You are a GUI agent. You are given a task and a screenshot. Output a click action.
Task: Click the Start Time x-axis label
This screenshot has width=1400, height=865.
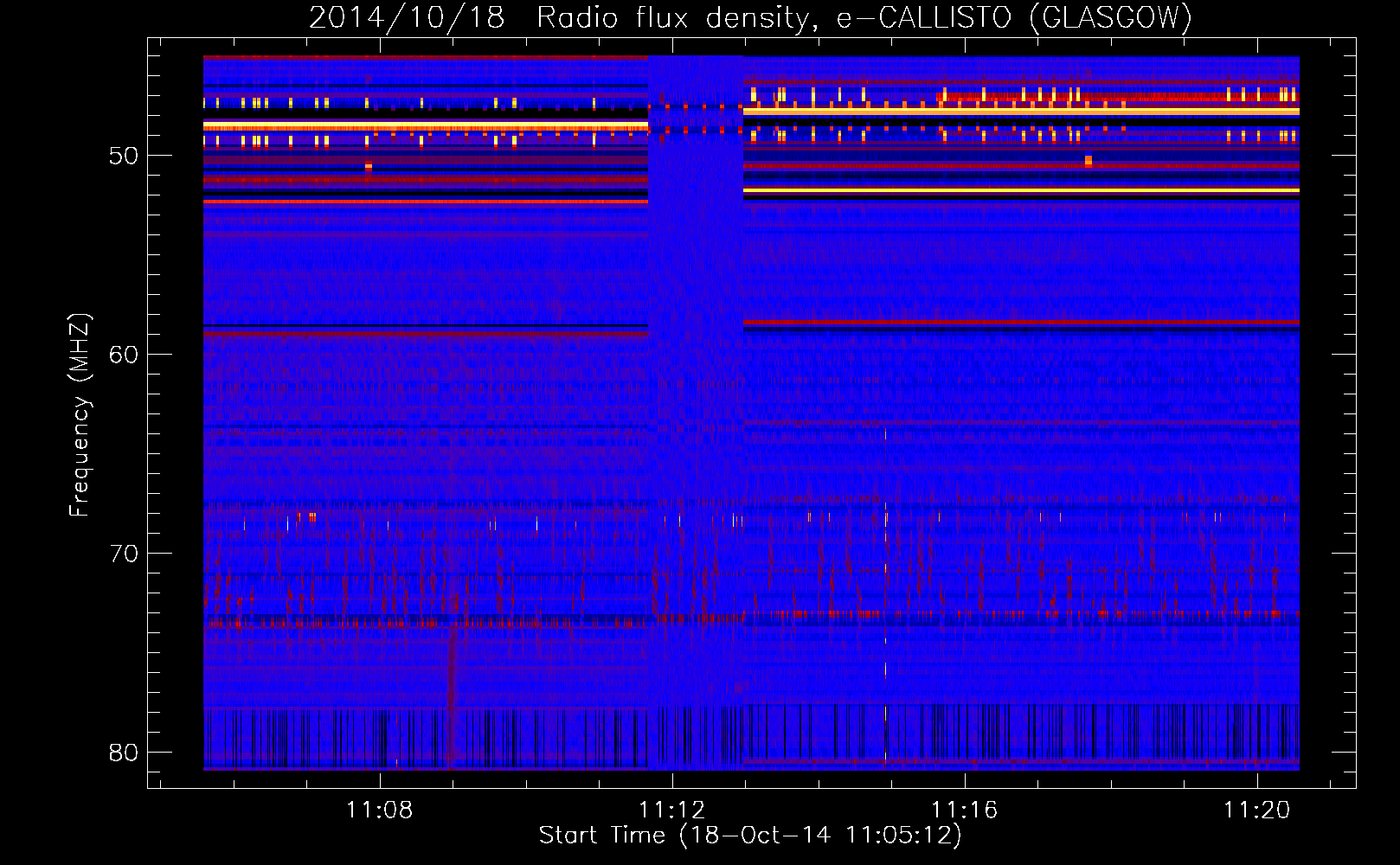[749, 836]
